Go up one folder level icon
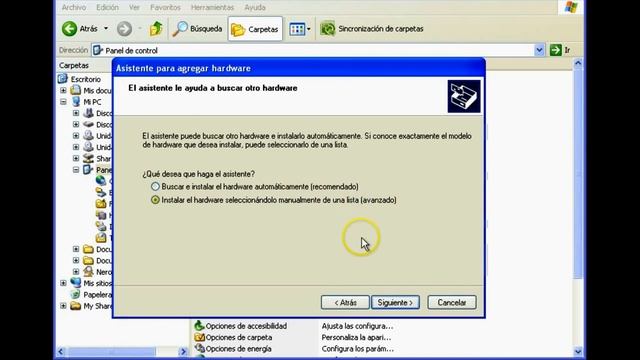The image size is (640, 360). point(156,29)
